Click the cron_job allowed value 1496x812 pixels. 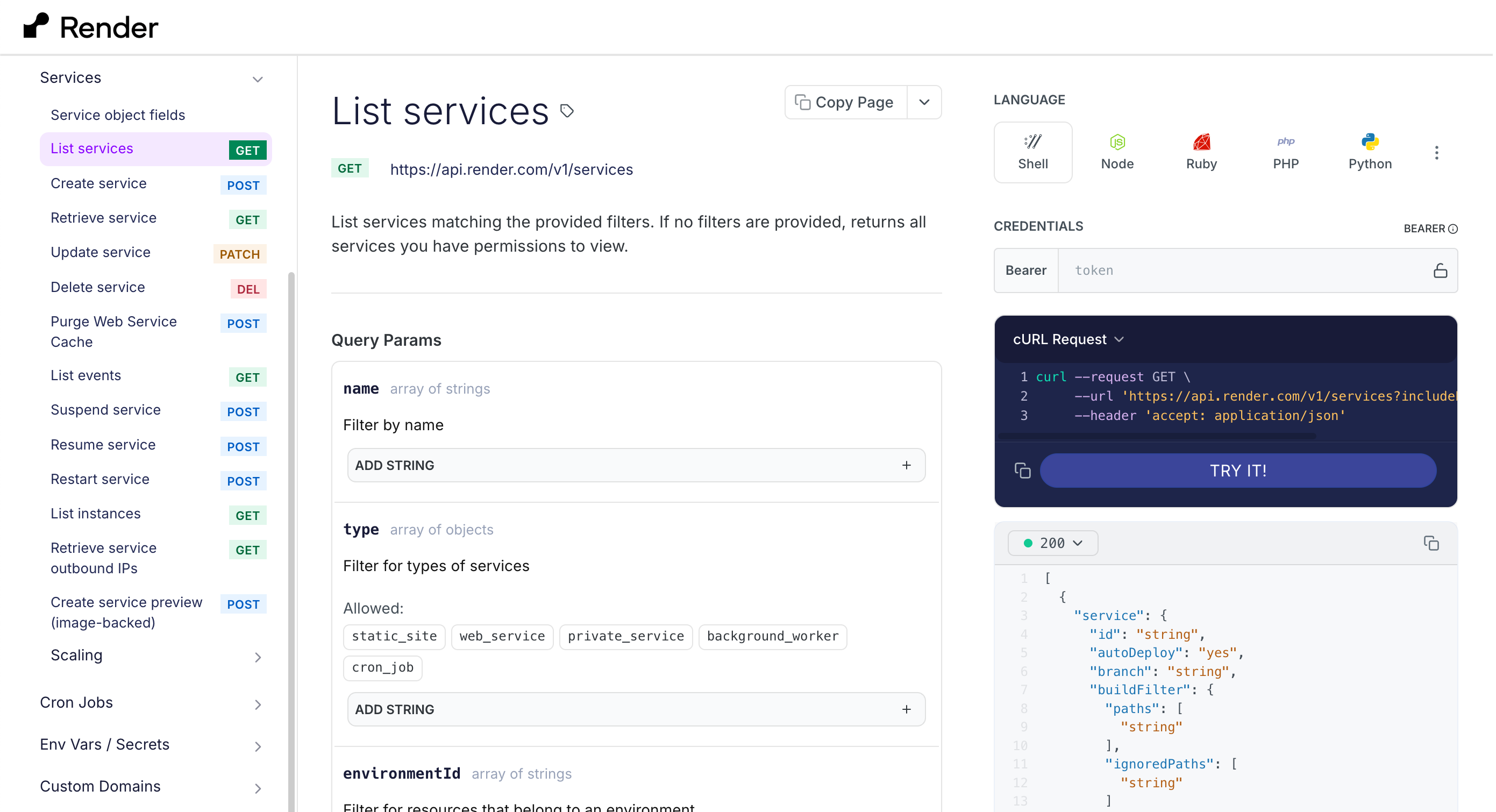point(383,668)
